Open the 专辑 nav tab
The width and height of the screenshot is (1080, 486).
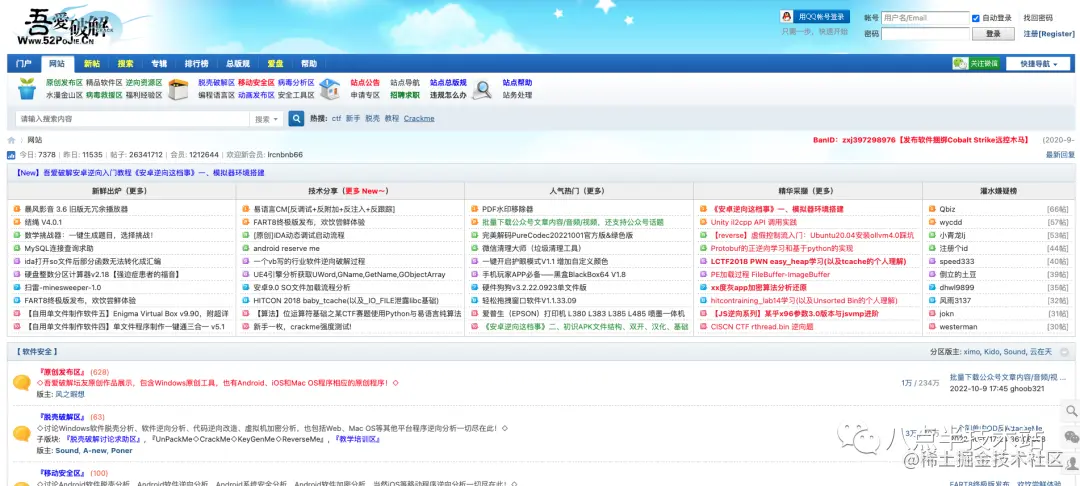point(159,63)
